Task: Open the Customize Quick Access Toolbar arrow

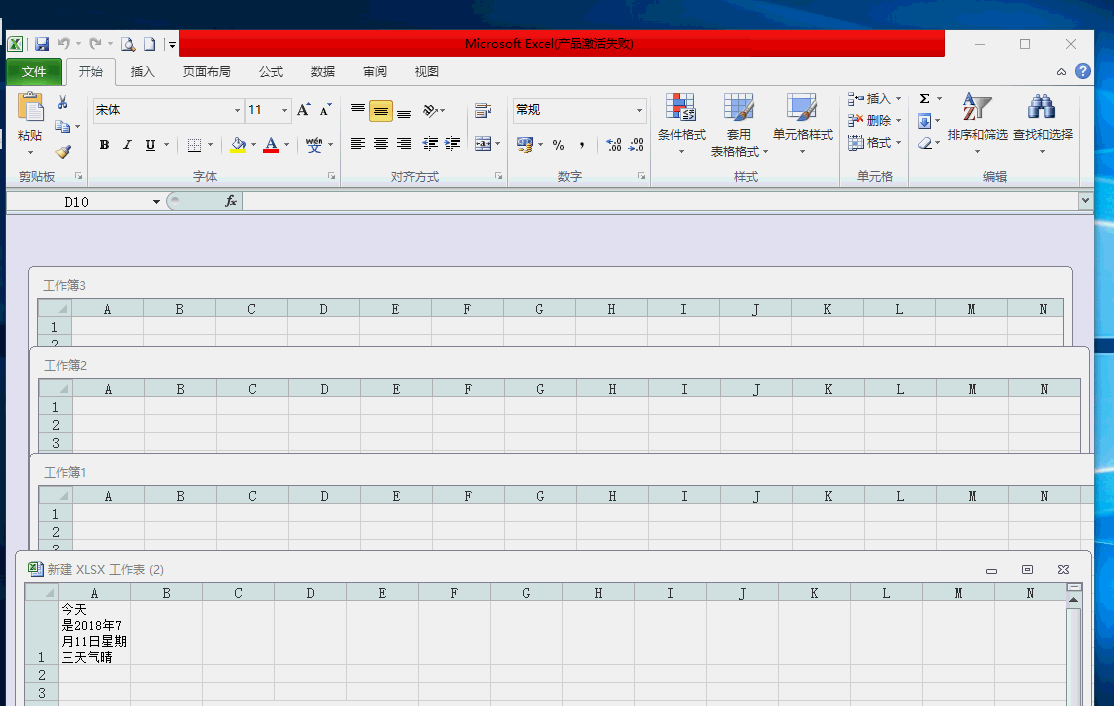Action: pos(172,45)
